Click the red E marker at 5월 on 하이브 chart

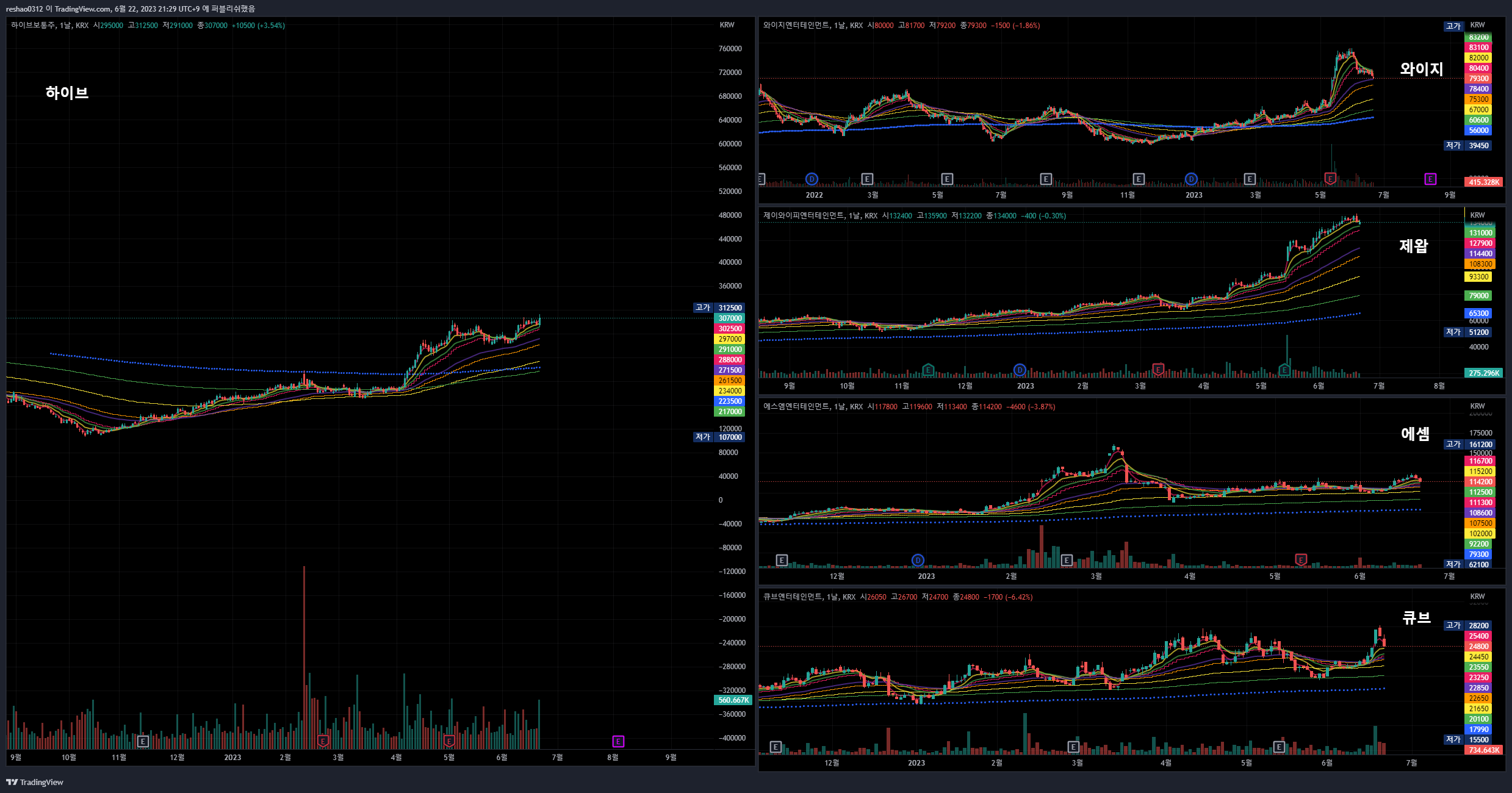coord(449,741)
